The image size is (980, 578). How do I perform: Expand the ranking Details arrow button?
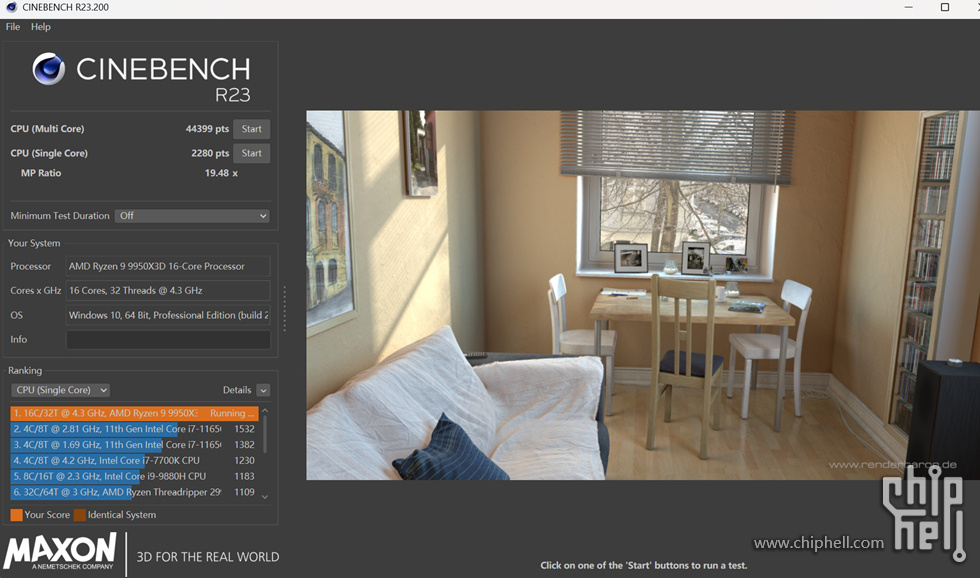tap(263, 391)
